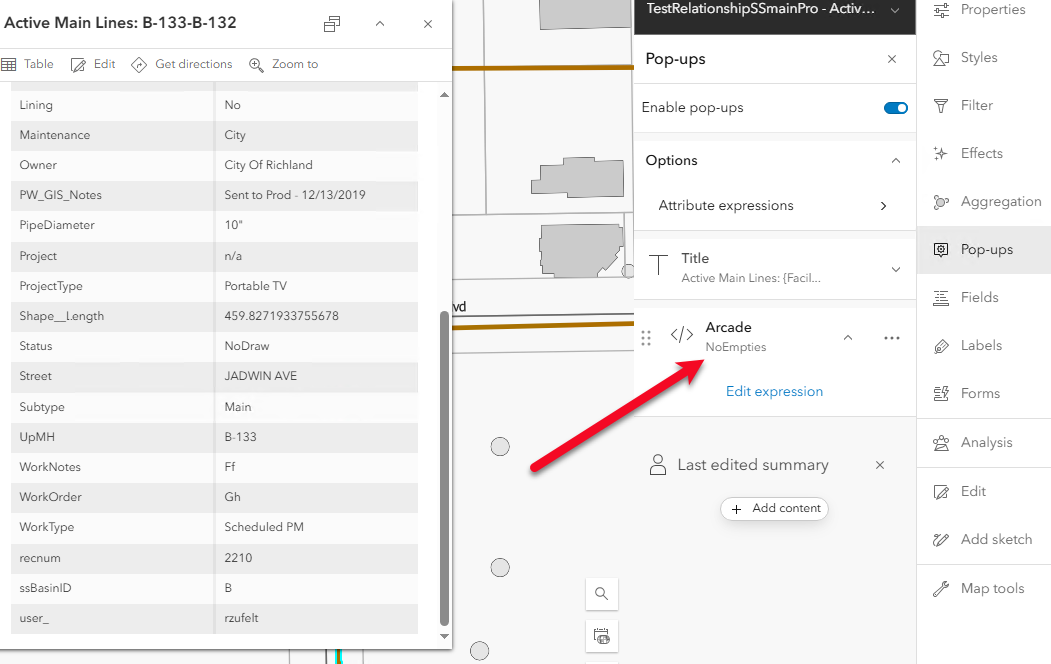Expand the Title element settings

click(x=896, y=267)
